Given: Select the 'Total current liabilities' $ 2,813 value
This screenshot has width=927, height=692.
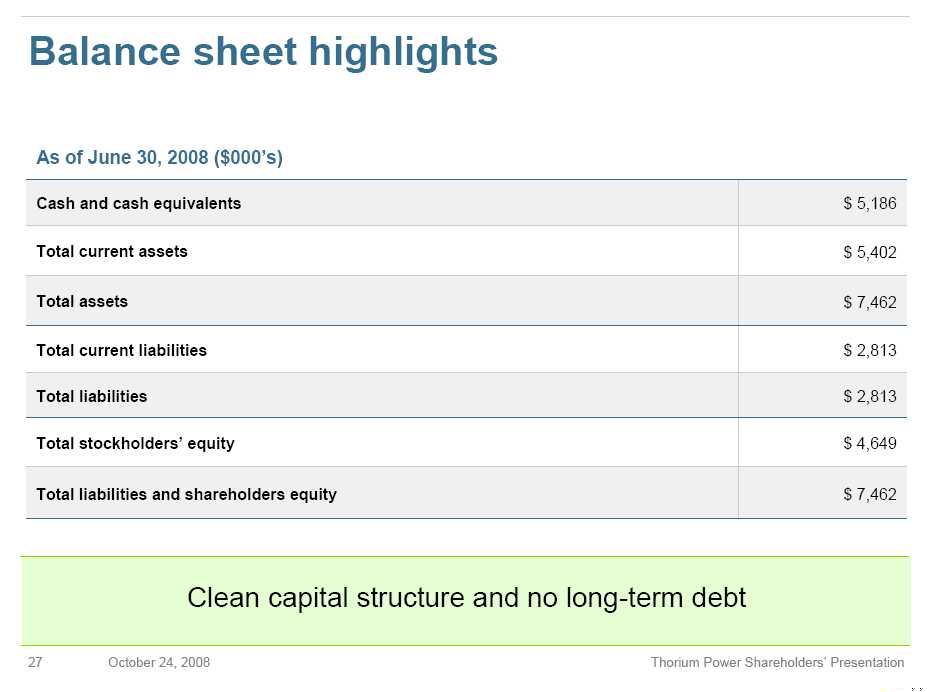Looking at the screenshot, I should click(869, 350).
